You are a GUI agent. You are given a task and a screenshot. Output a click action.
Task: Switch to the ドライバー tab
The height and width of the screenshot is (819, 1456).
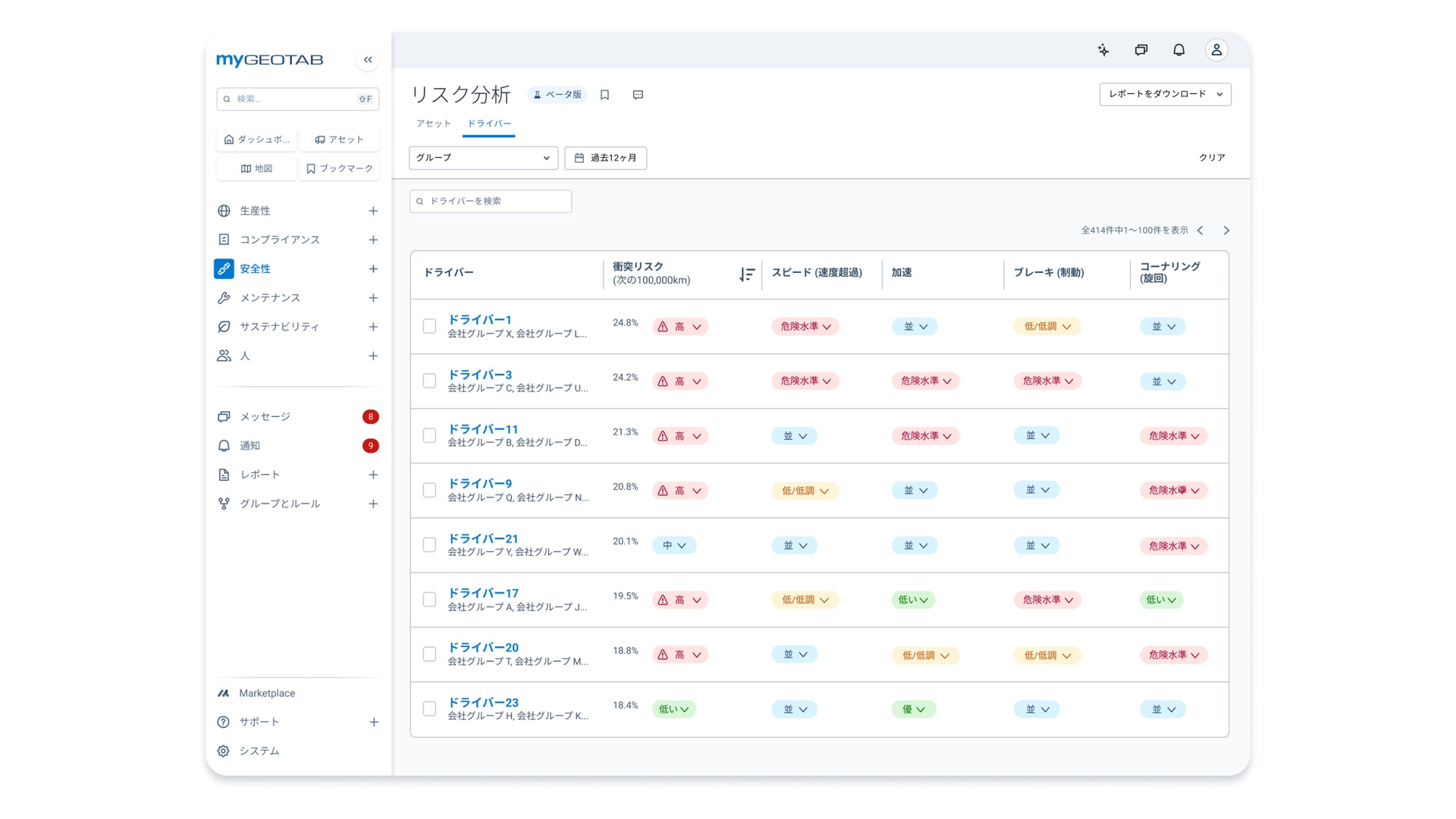(x=489, y=124)
